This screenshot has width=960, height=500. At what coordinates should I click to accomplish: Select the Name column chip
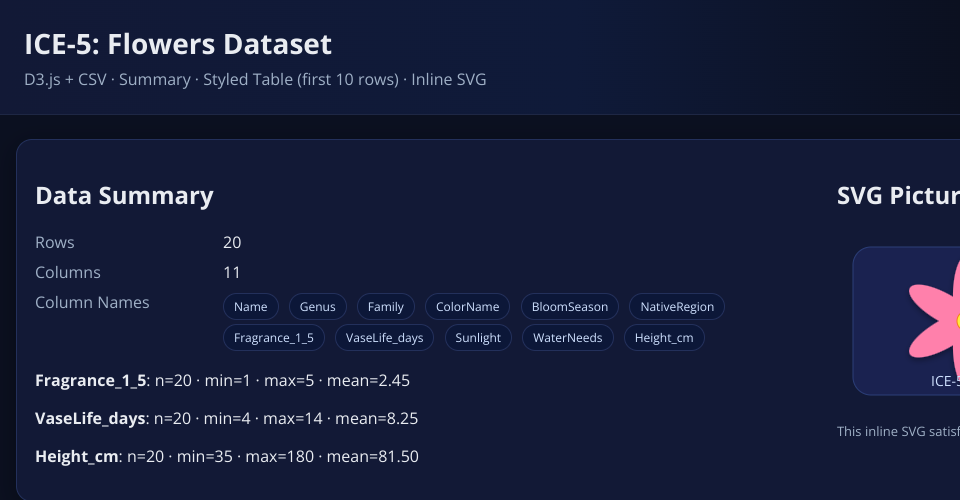click(x=251, y=306)
